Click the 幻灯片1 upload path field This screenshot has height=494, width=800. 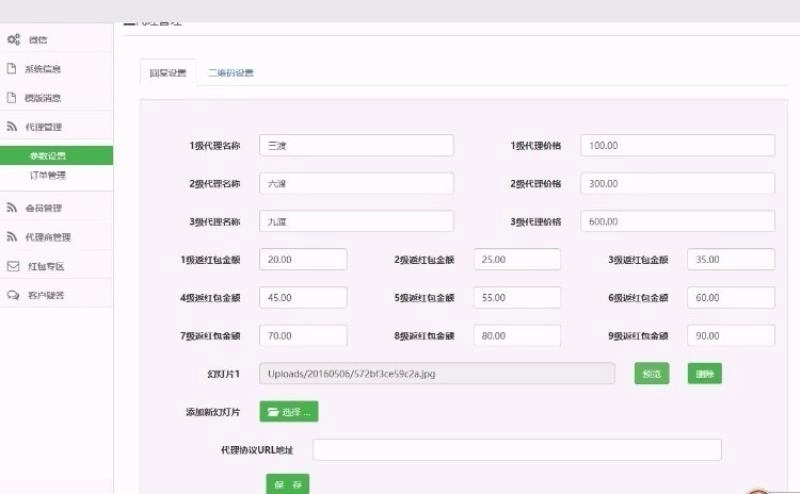(437, 374)
